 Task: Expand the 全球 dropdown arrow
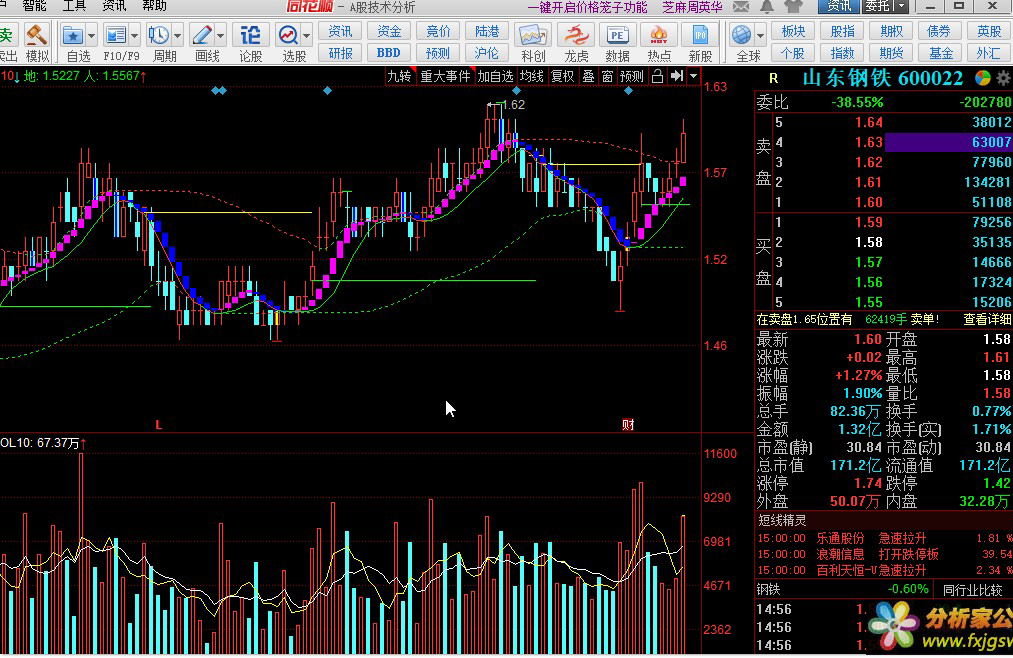pos(760,36)
